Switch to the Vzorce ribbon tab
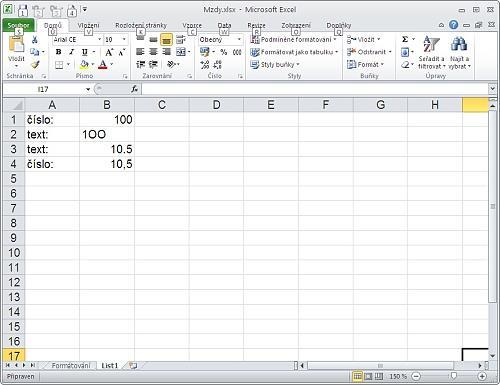The width and height of the screenshot is (500, 385). click(192, 25)
